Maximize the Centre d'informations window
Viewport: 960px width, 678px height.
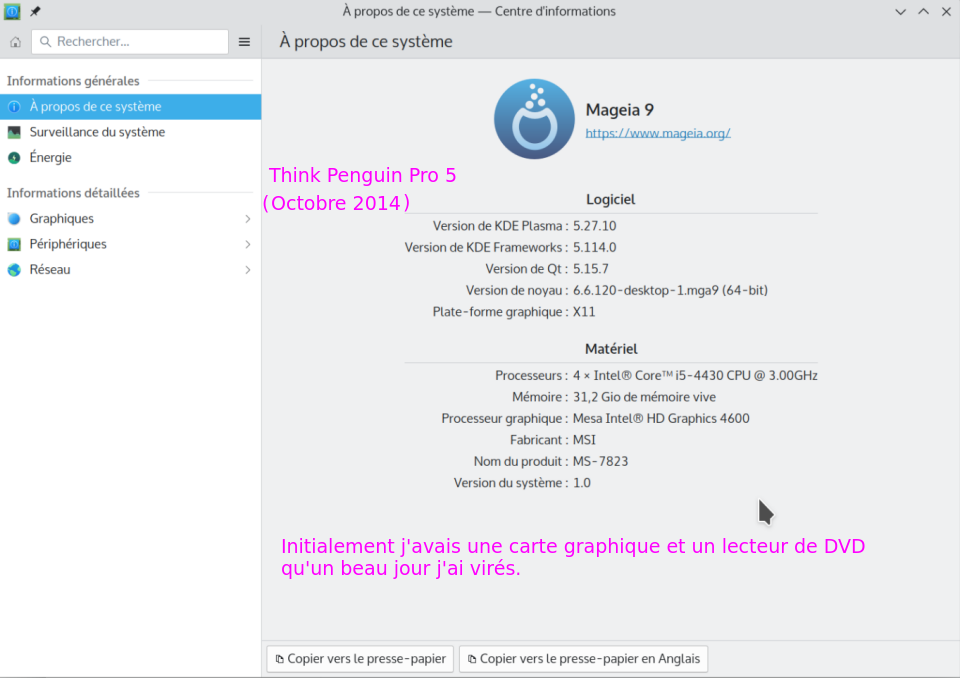[923, 12]
